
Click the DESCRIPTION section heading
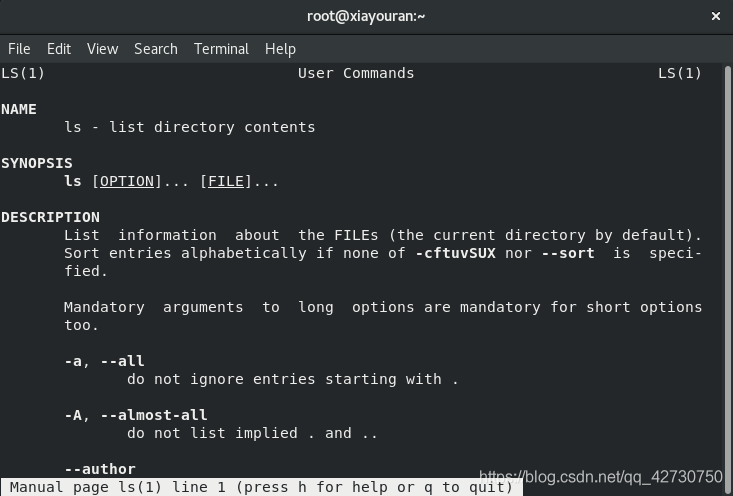point(50,217)
